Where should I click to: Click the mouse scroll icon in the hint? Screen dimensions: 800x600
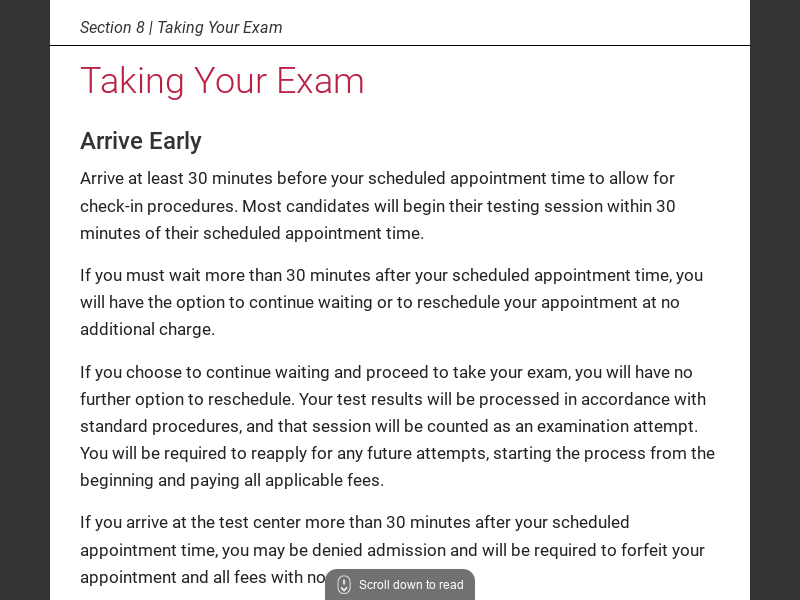344,585
